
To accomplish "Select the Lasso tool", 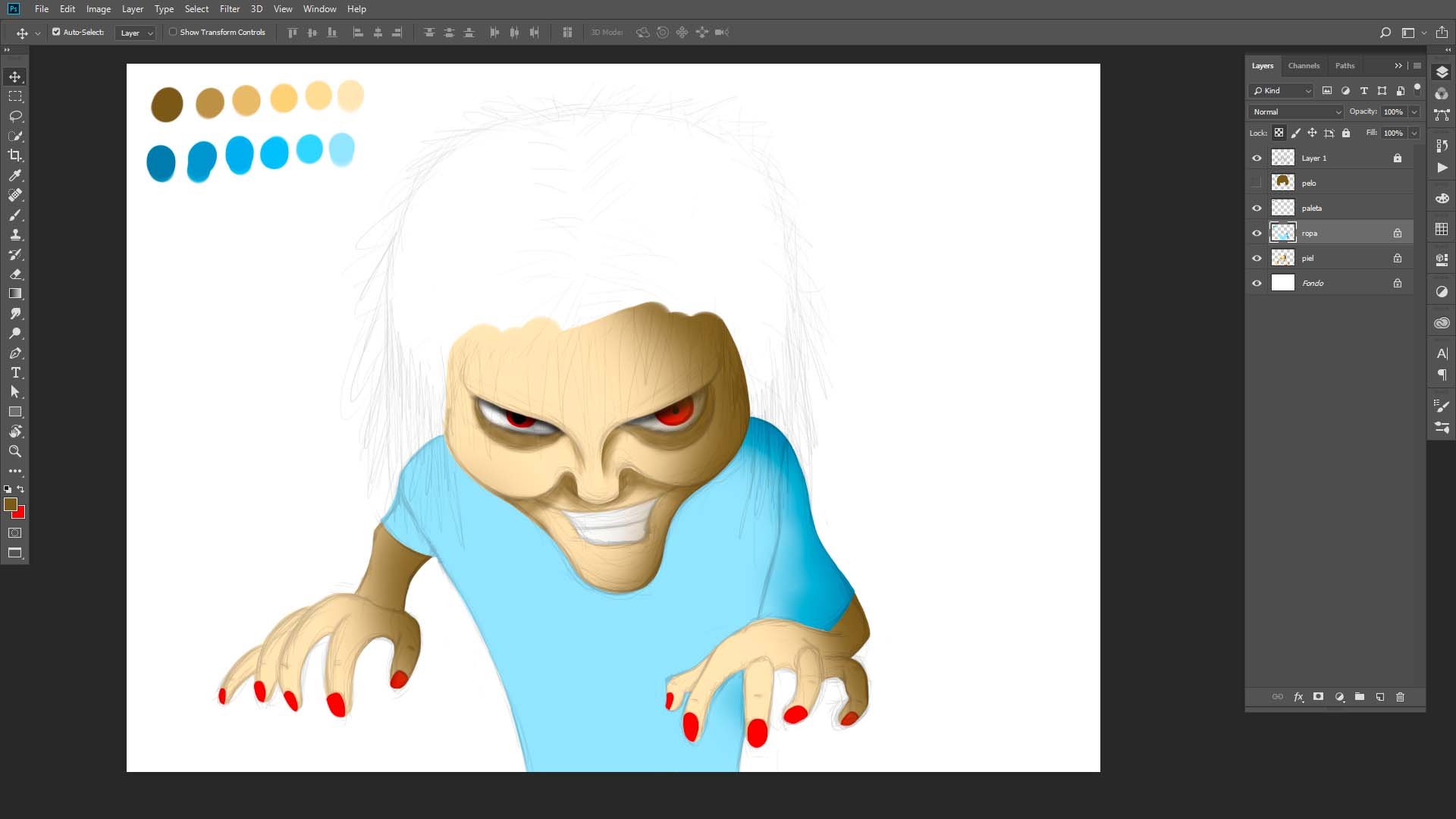I will [15, 116].
